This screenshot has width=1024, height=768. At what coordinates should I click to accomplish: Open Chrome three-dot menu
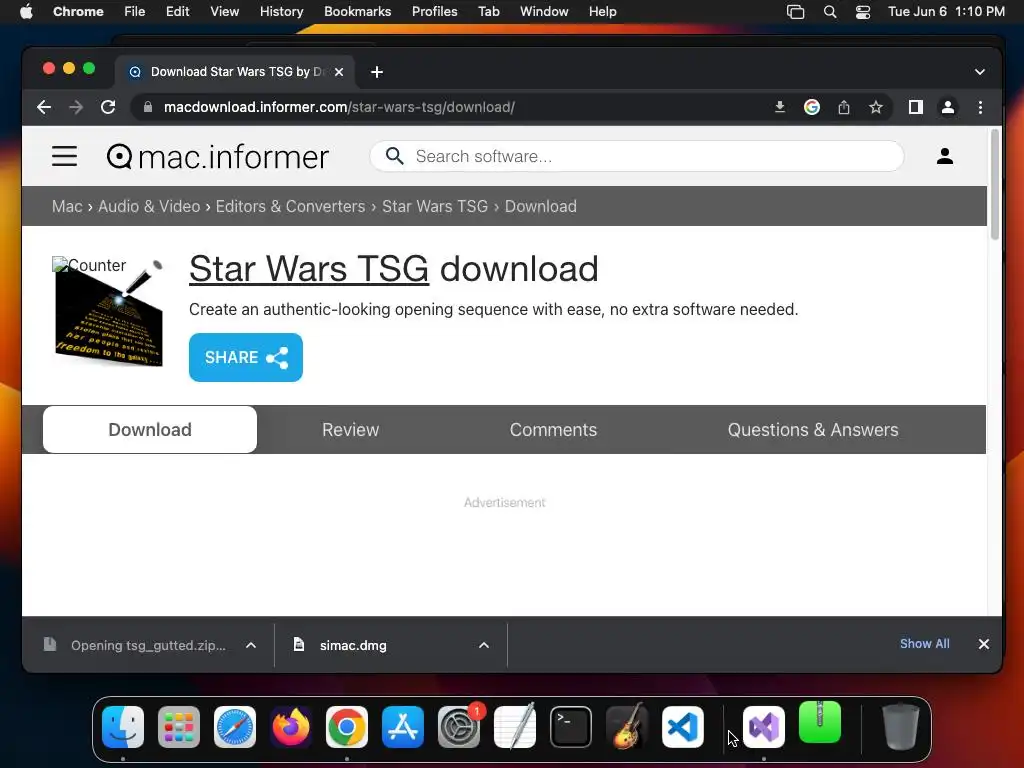coord(980,107)
